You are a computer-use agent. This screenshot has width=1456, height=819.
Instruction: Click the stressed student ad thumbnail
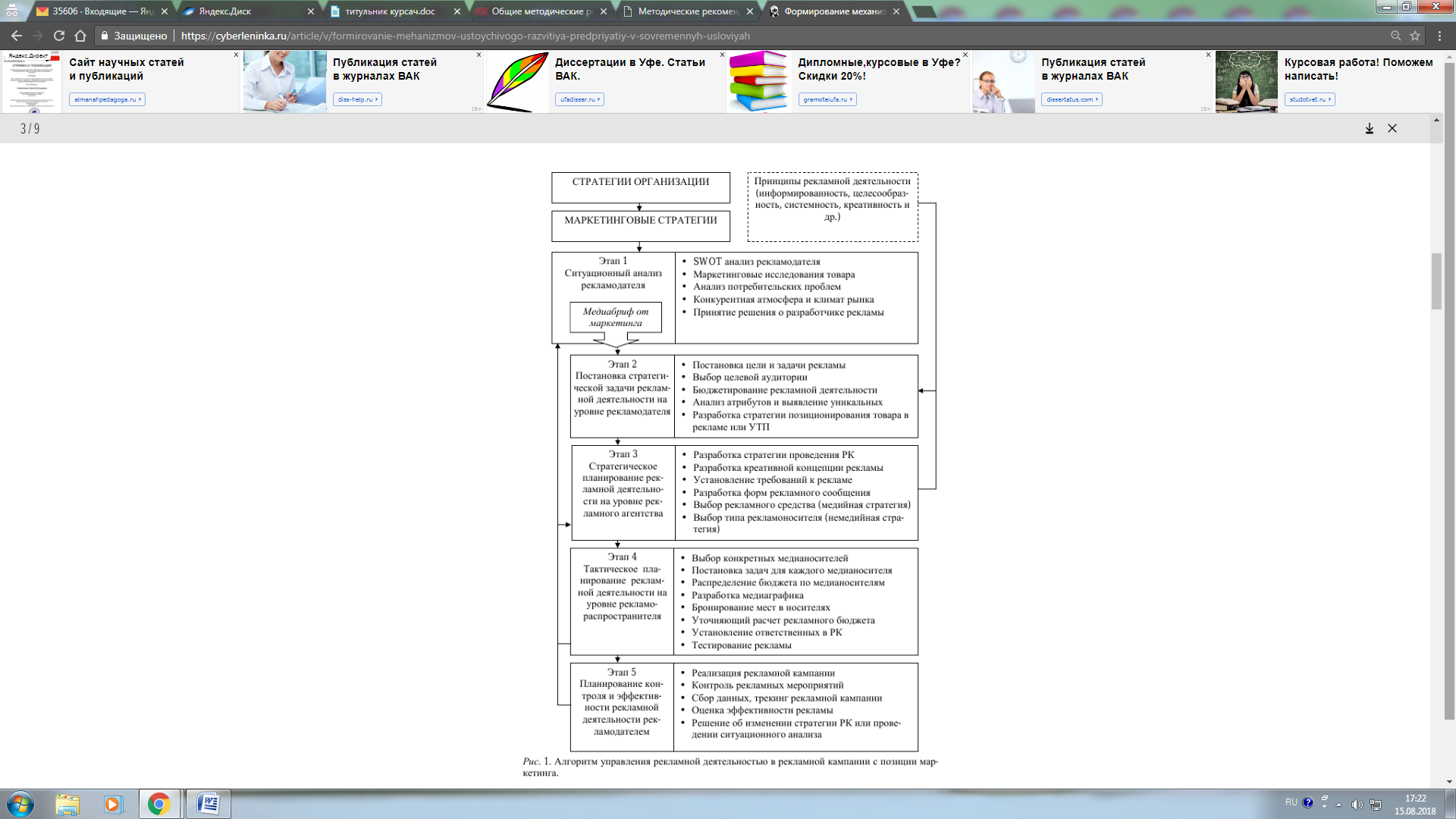pos(1246,82)
